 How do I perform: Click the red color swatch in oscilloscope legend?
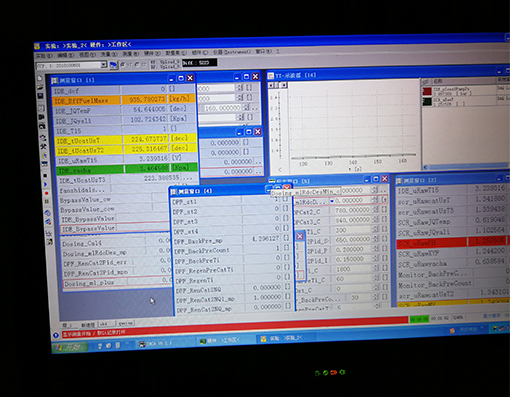pyautogui.click(x=427, y=91)
